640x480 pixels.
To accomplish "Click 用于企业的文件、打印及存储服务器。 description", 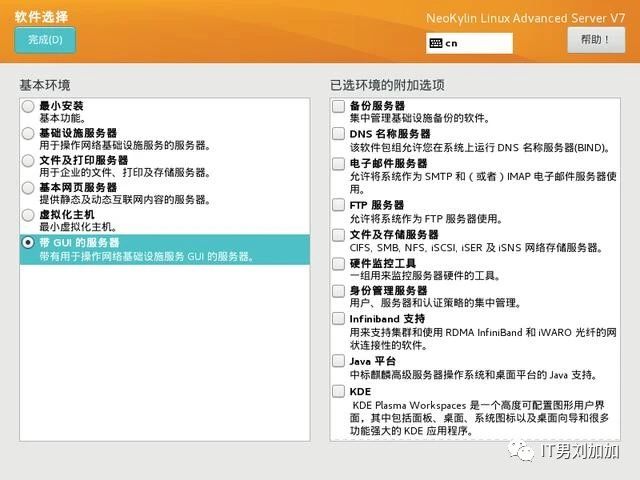I will click(125, 173).
